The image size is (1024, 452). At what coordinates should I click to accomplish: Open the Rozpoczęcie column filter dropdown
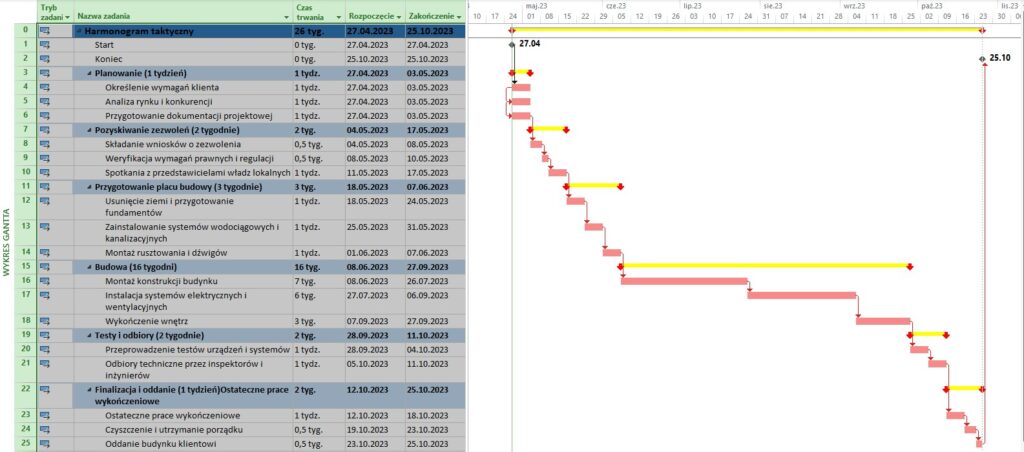398,18
